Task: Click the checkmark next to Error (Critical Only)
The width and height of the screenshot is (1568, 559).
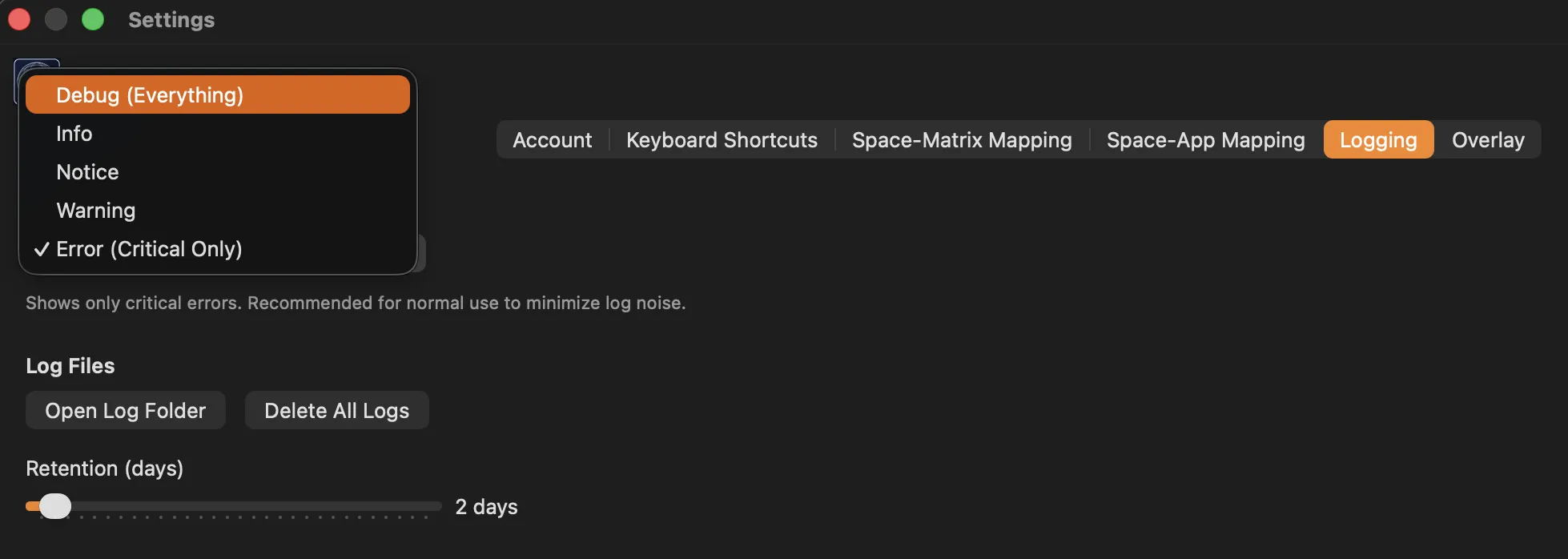Action: (x=41, y=248)
